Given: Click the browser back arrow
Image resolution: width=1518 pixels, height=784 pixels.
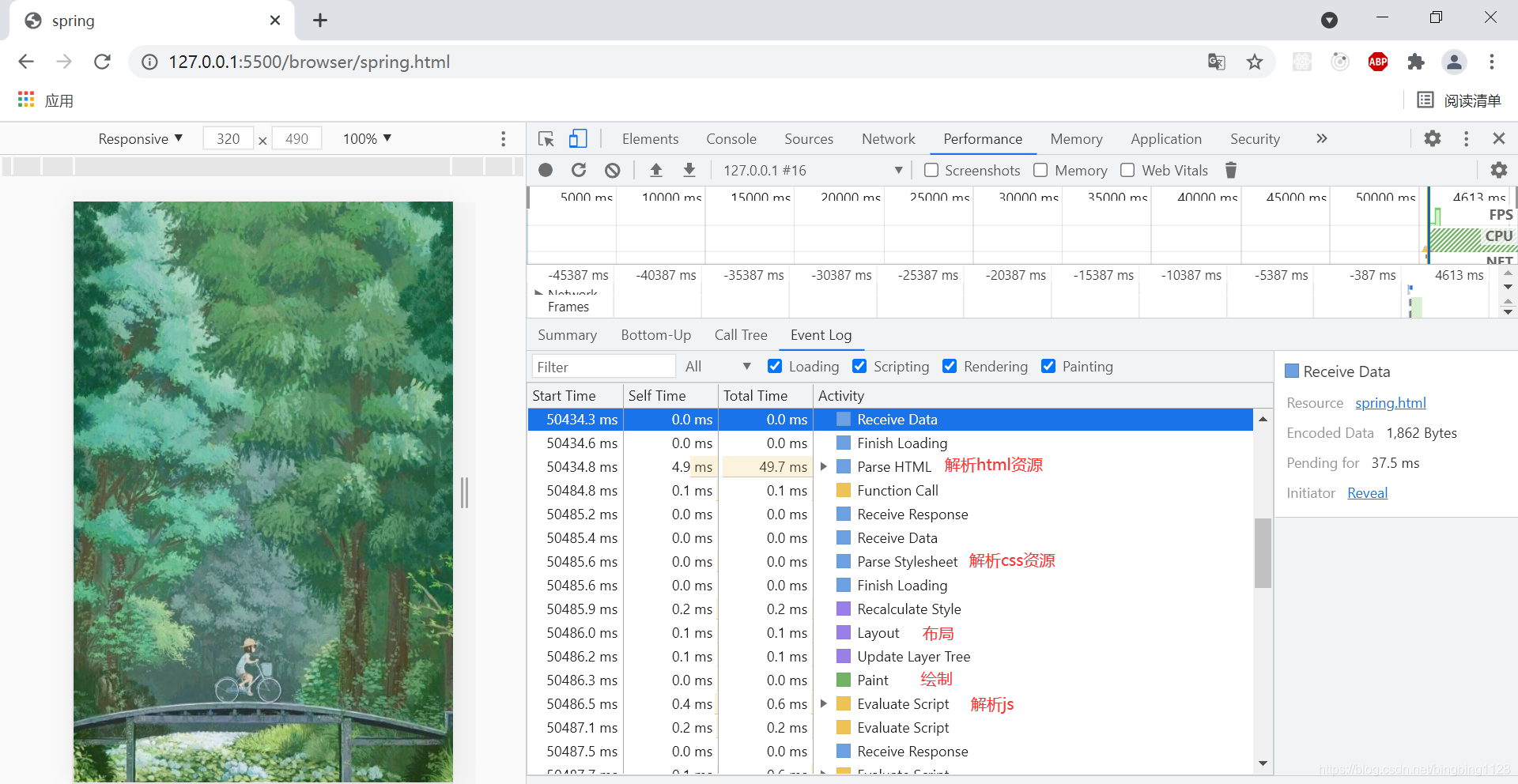Looking at the screenshot, I should pyautogui.click(x=26, y=62).
